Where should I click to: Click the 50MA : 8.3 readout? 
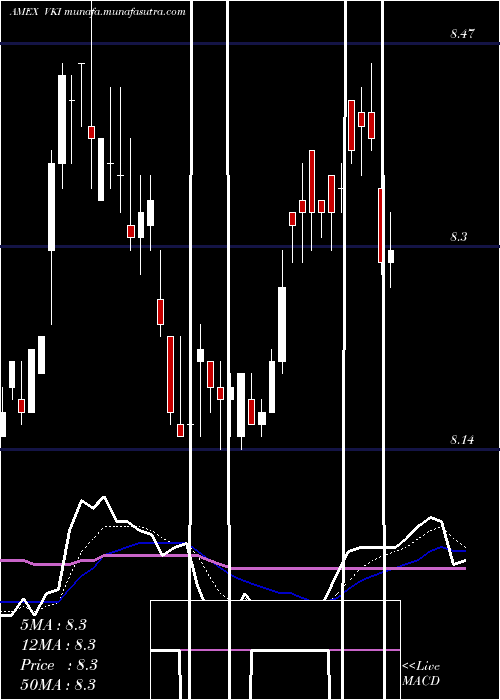pos(58,684)
